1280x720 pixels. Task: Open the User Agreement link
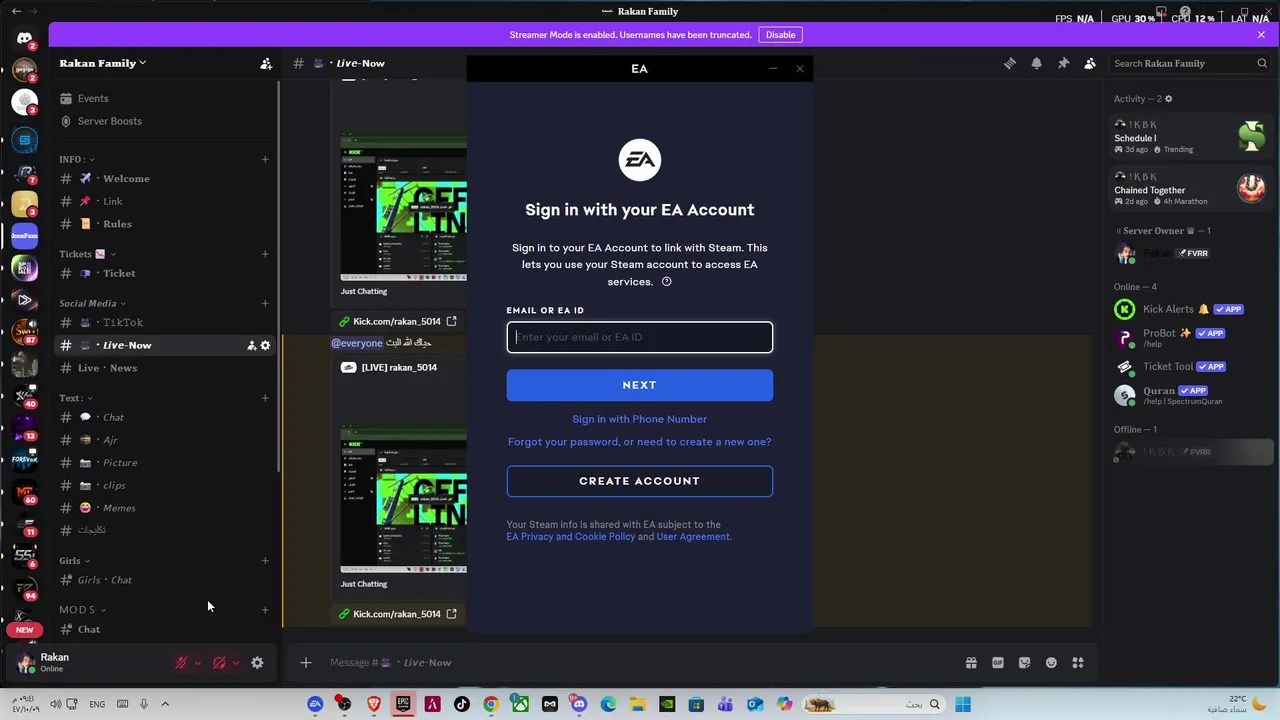point(693,537)
